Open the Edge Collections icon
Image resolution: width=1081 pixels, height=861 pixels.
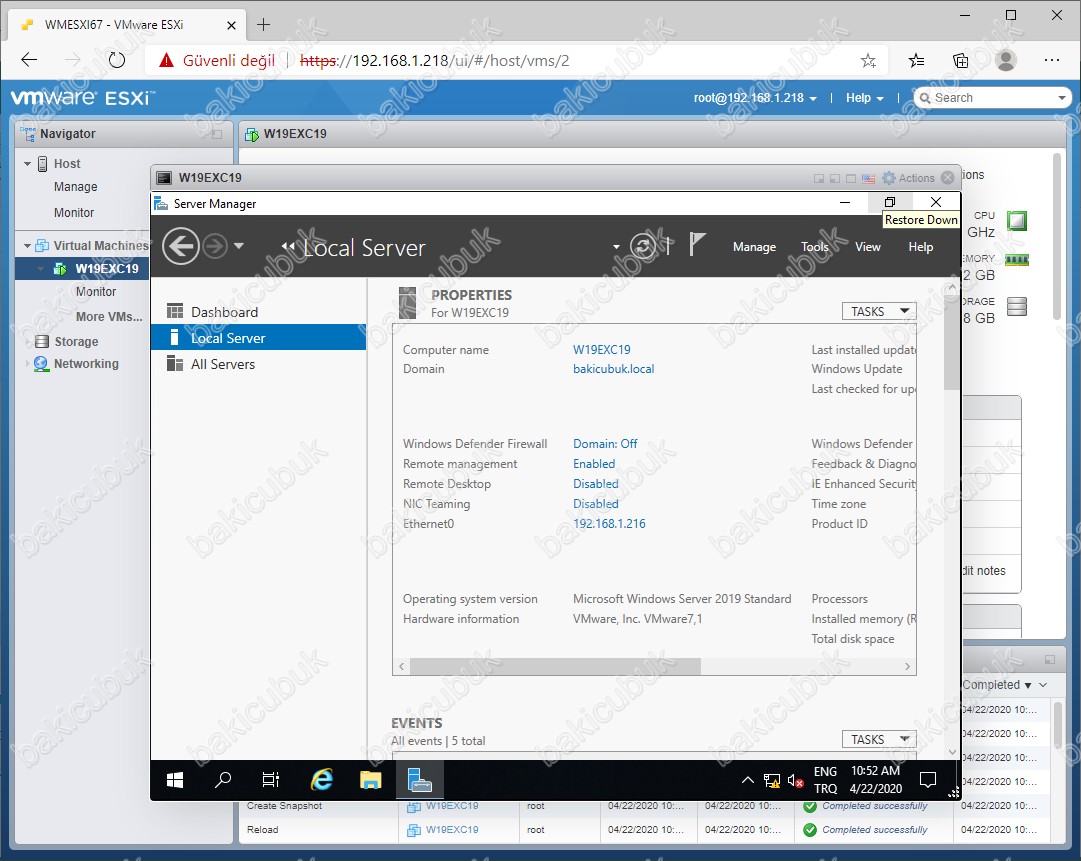pos(960,61)
